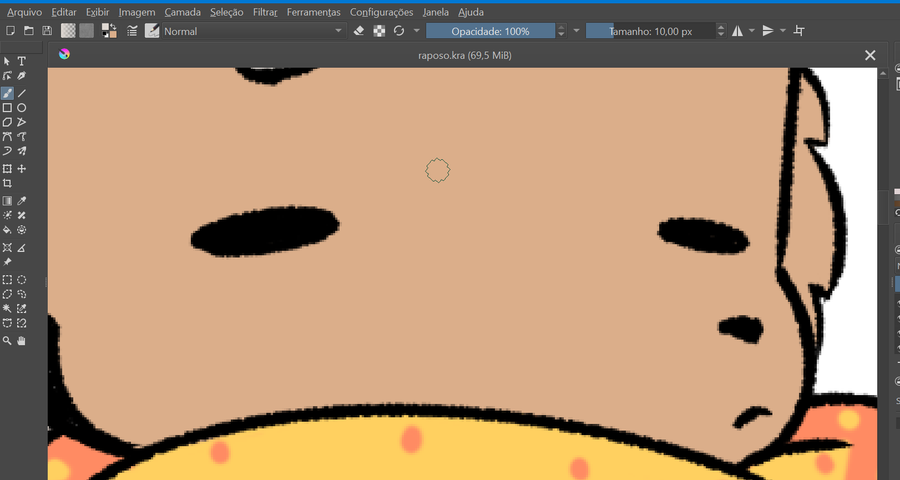The width and height of the screenshot is (900, 480).
Task: Select the Enclose and Fill tool
Action: point(21,230)
